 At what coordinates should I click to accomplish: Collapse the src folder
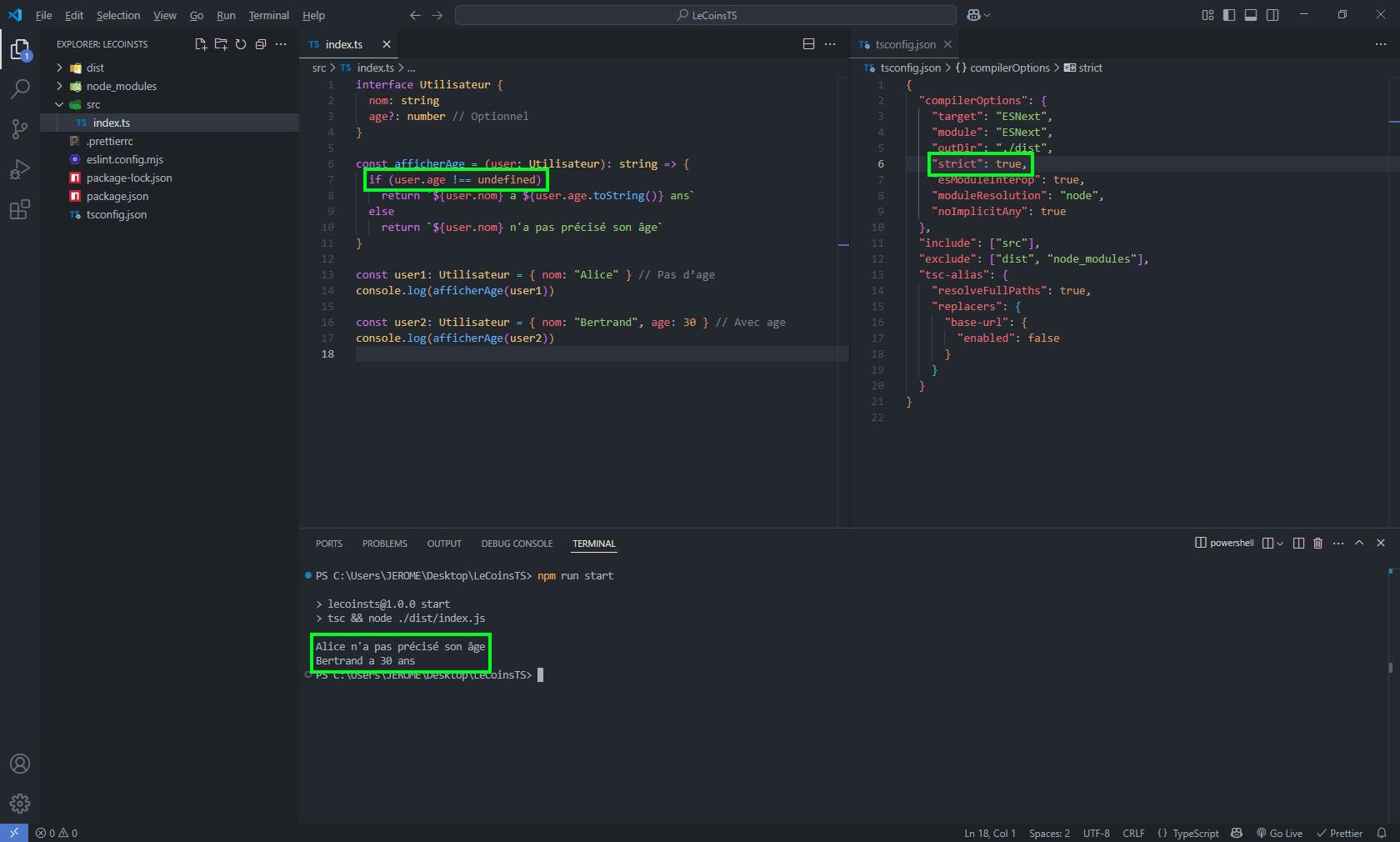pyautogui.click(x=59, y=104)
